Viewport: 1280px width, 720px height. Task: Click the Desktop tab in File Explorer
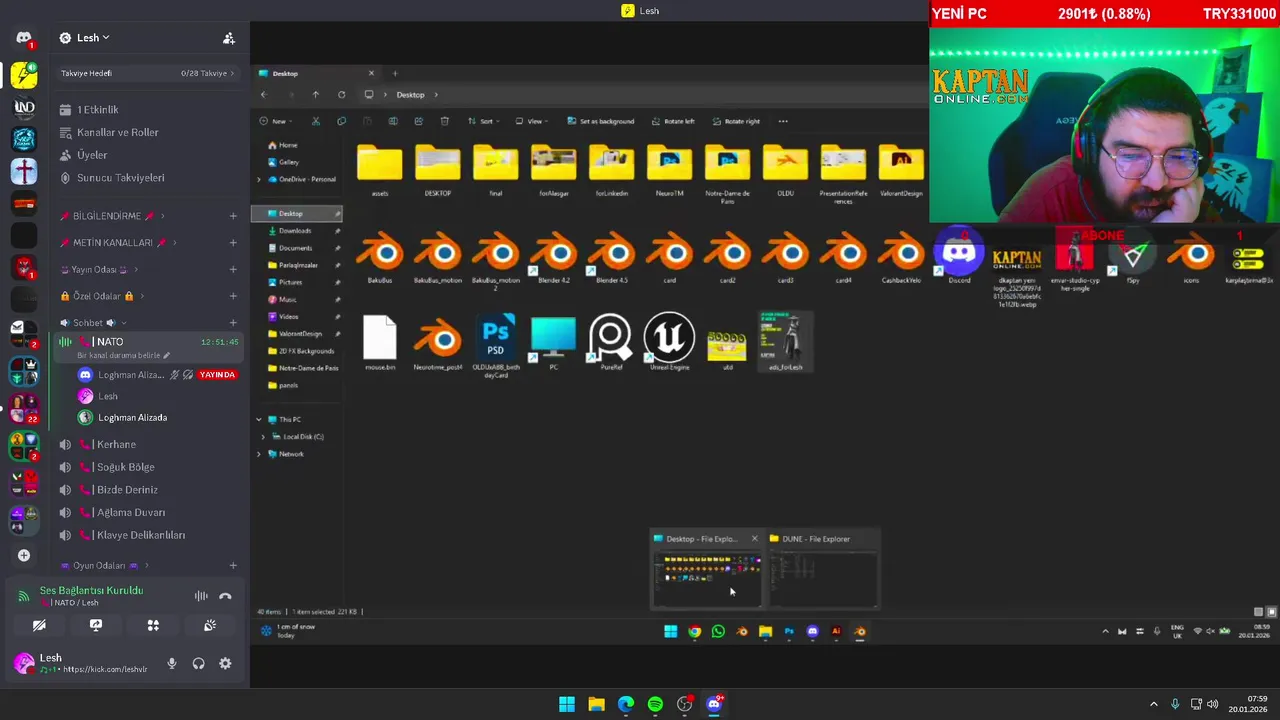[x=316, y=73]
